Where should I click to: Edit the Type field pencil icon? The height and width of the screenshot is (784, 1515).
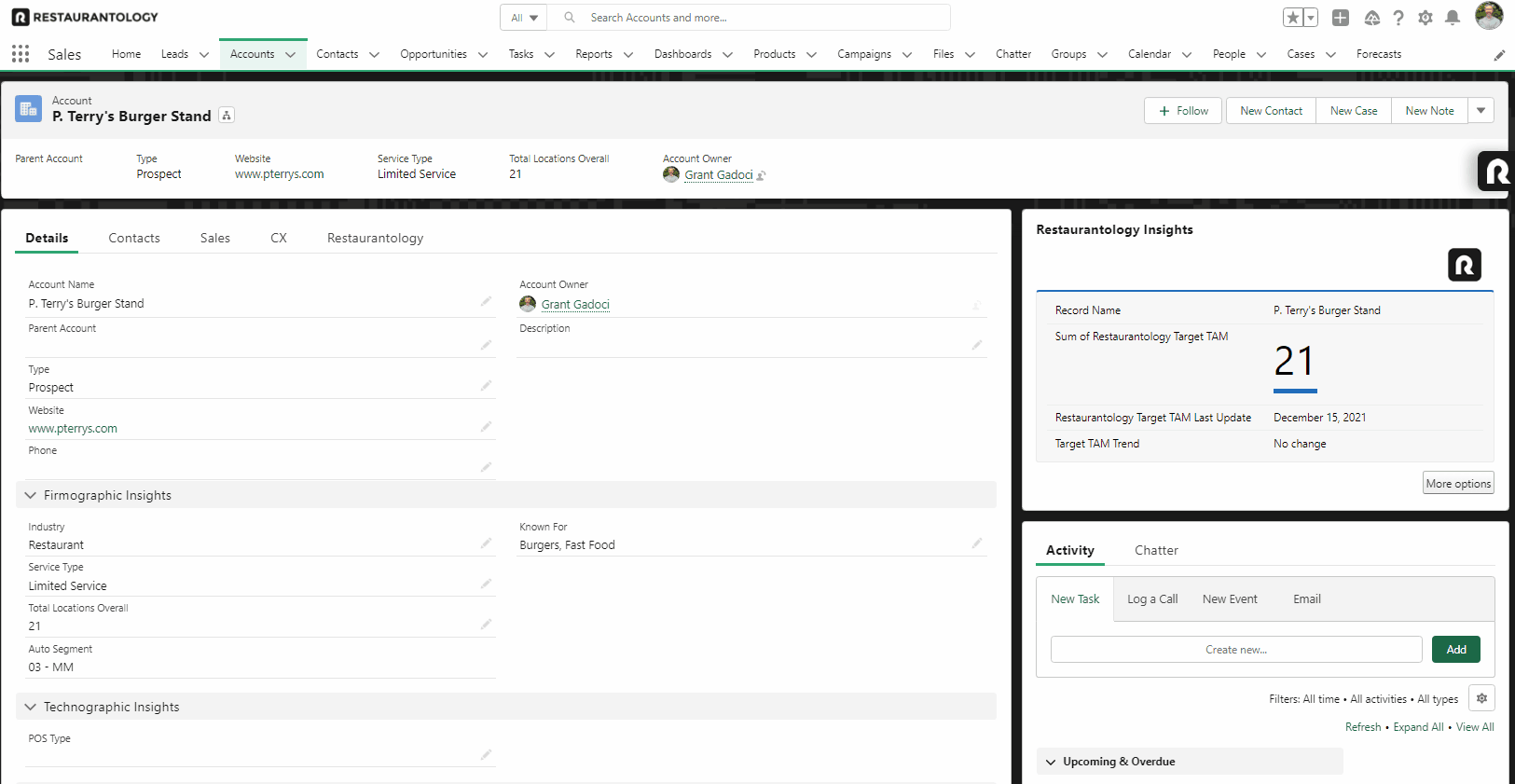click(x=486, y=385)
